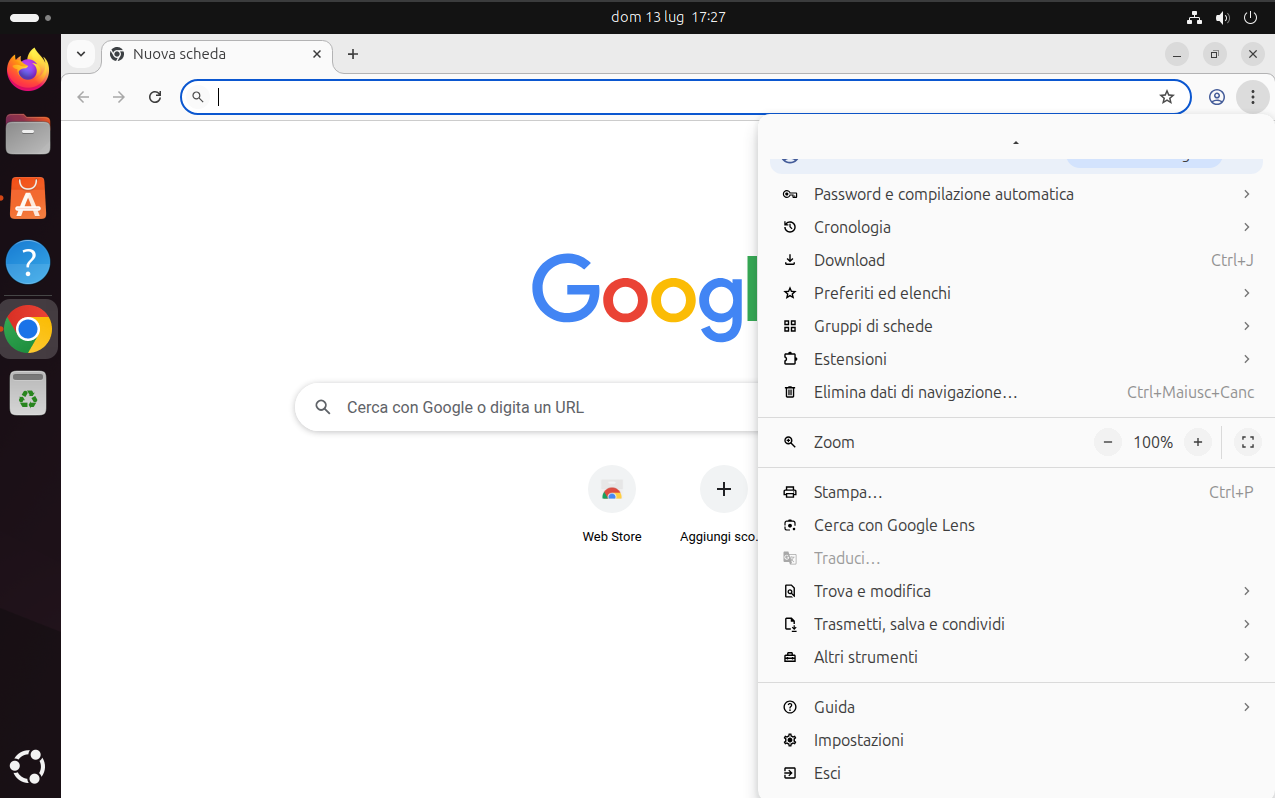Click the puzzle icon beside Estensioni

tap(790, 359)
